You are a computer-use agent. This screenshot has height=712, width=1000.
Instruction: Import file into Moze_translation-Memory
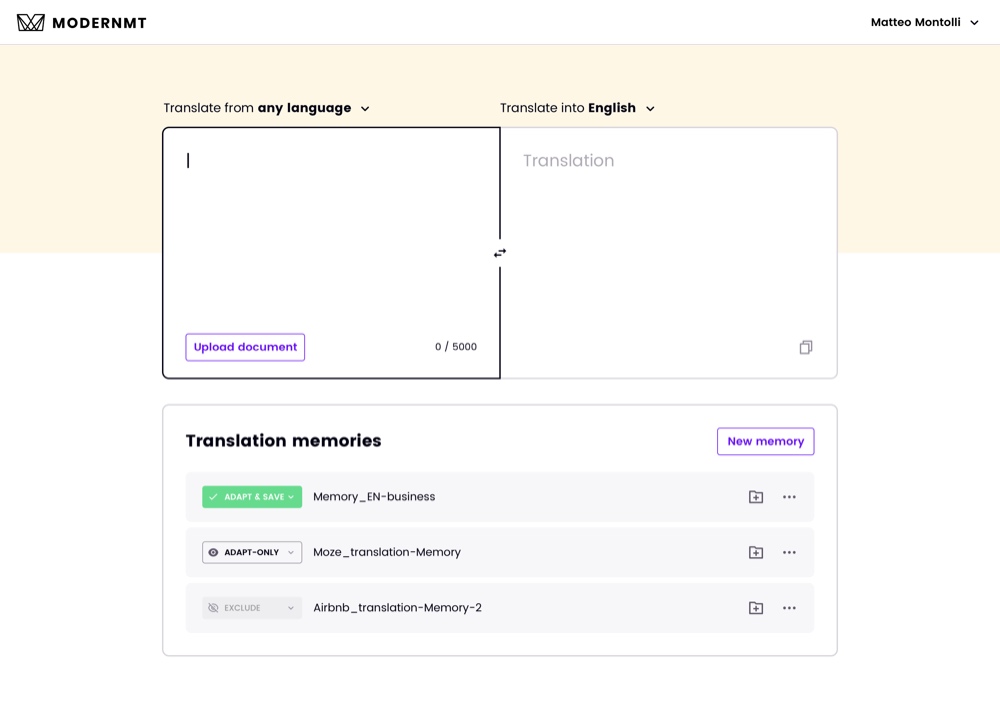point(756,553)
